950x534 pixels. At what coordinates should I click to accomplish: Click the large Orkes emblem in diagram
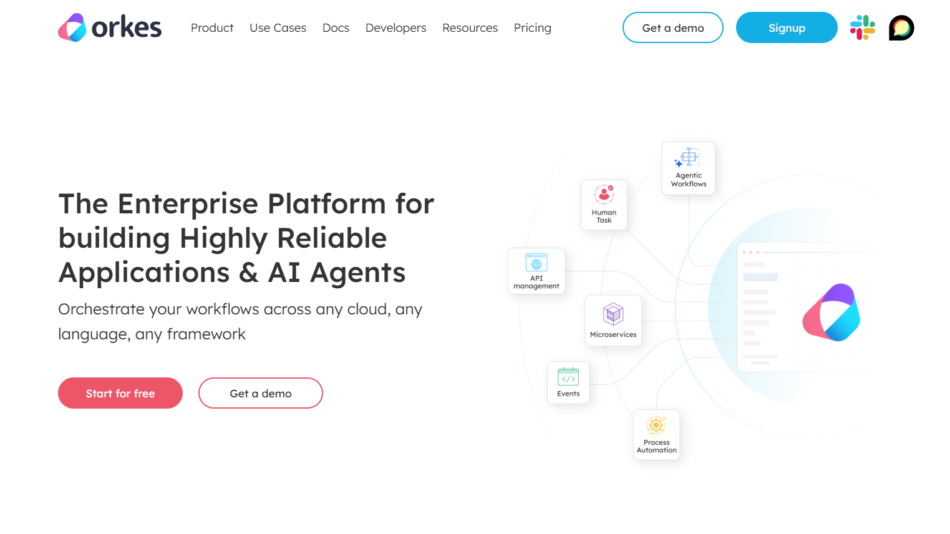pos(831,313)
